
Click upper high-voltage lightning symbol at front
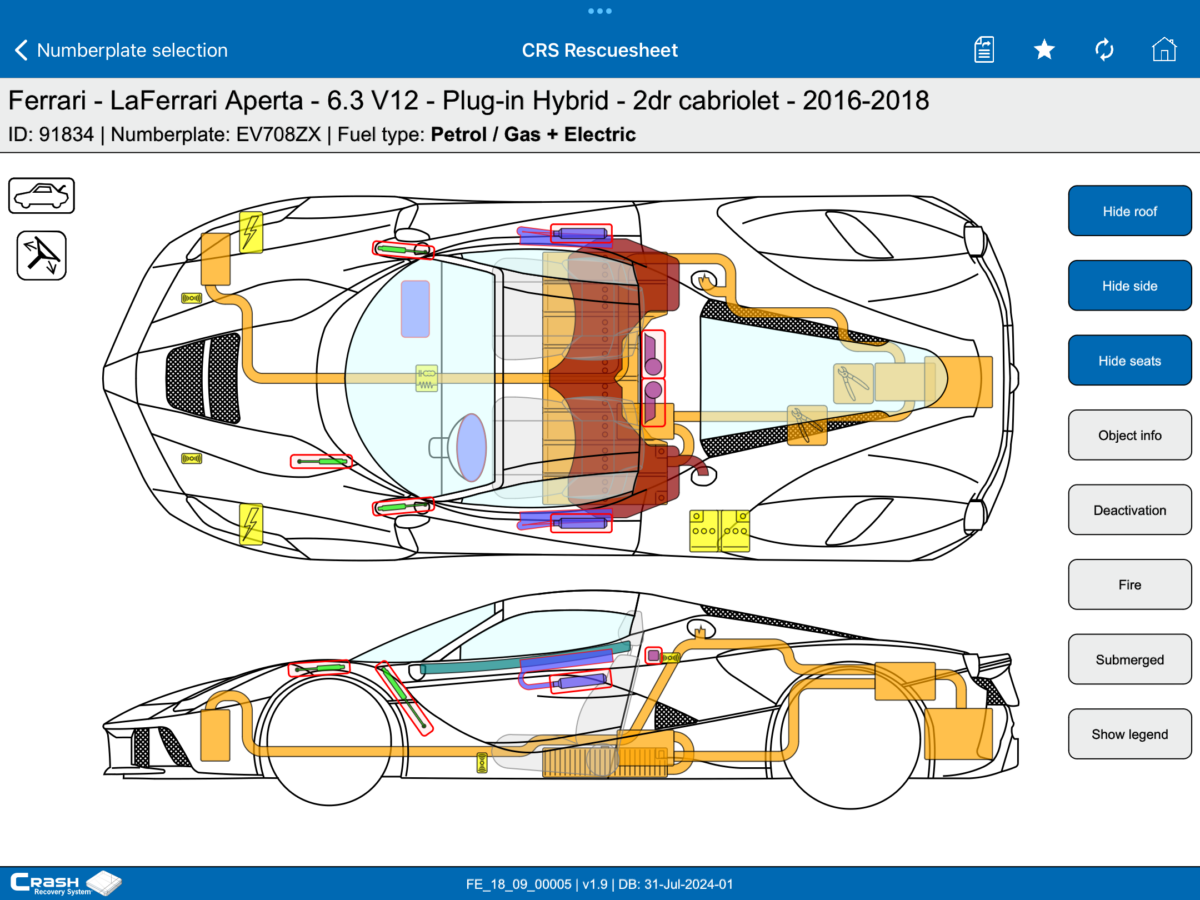coord(251,232)
